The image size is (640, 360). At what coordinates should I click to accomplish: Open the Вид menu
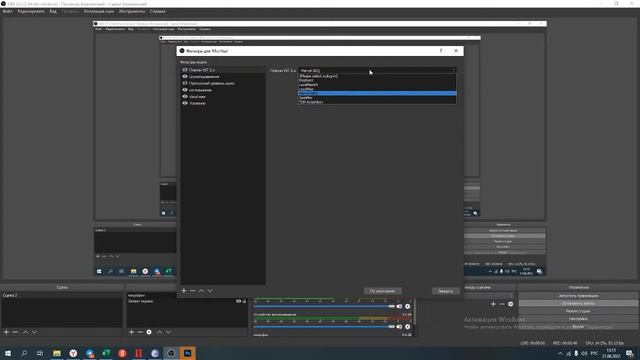(53, 11)
